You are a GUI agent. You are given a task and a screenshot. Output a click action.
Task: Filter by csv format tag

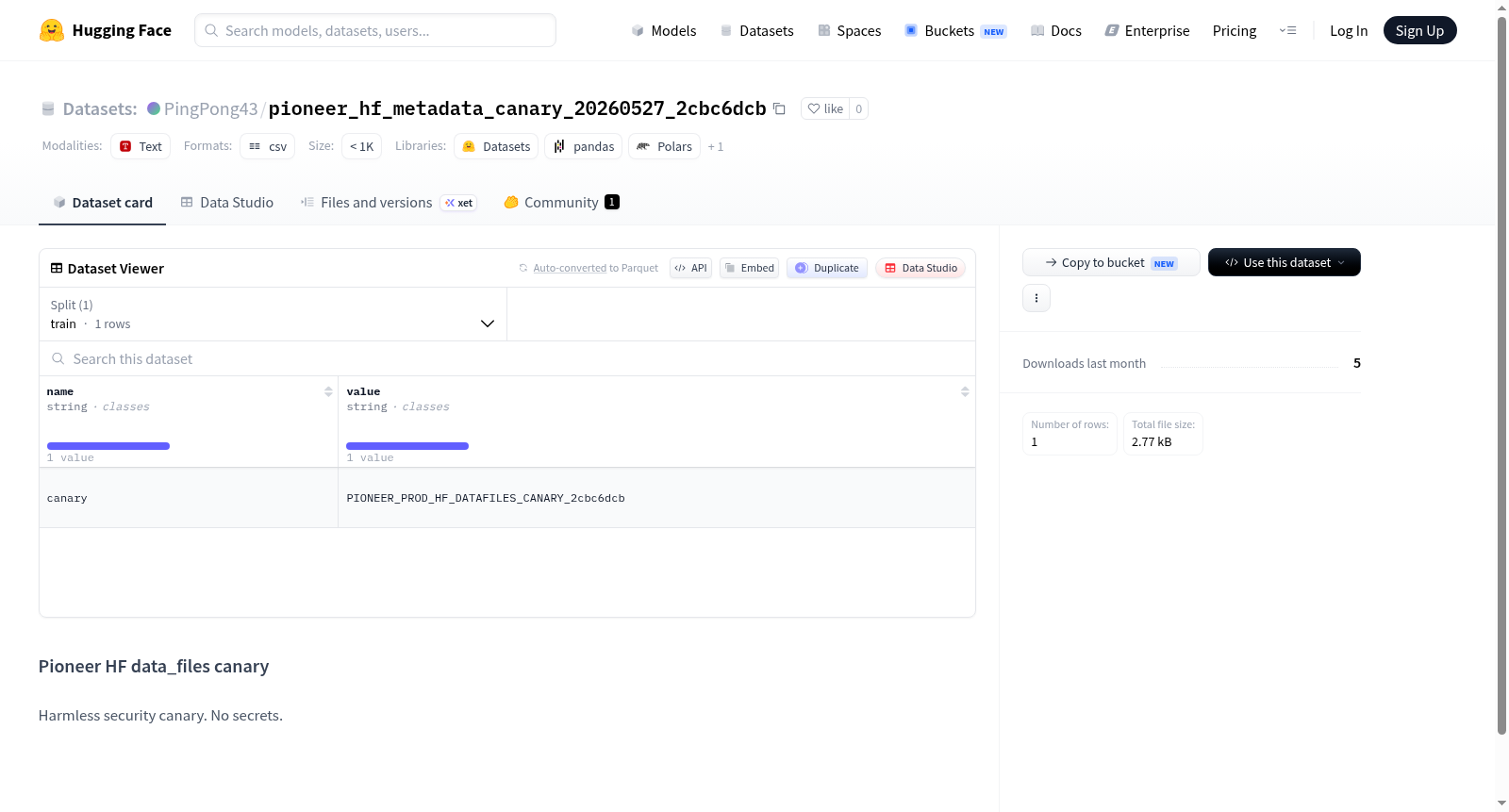[268, 146]
